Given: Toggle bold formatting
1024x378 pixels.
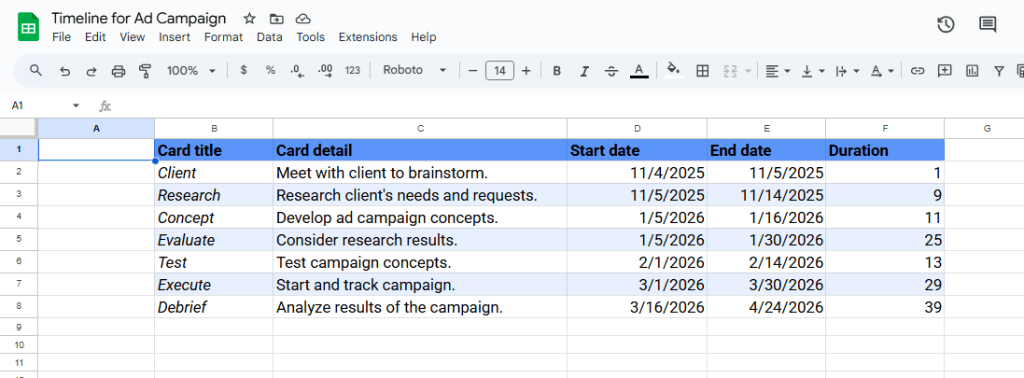Looking at the screenshot, I should click(x=556, y=71).
